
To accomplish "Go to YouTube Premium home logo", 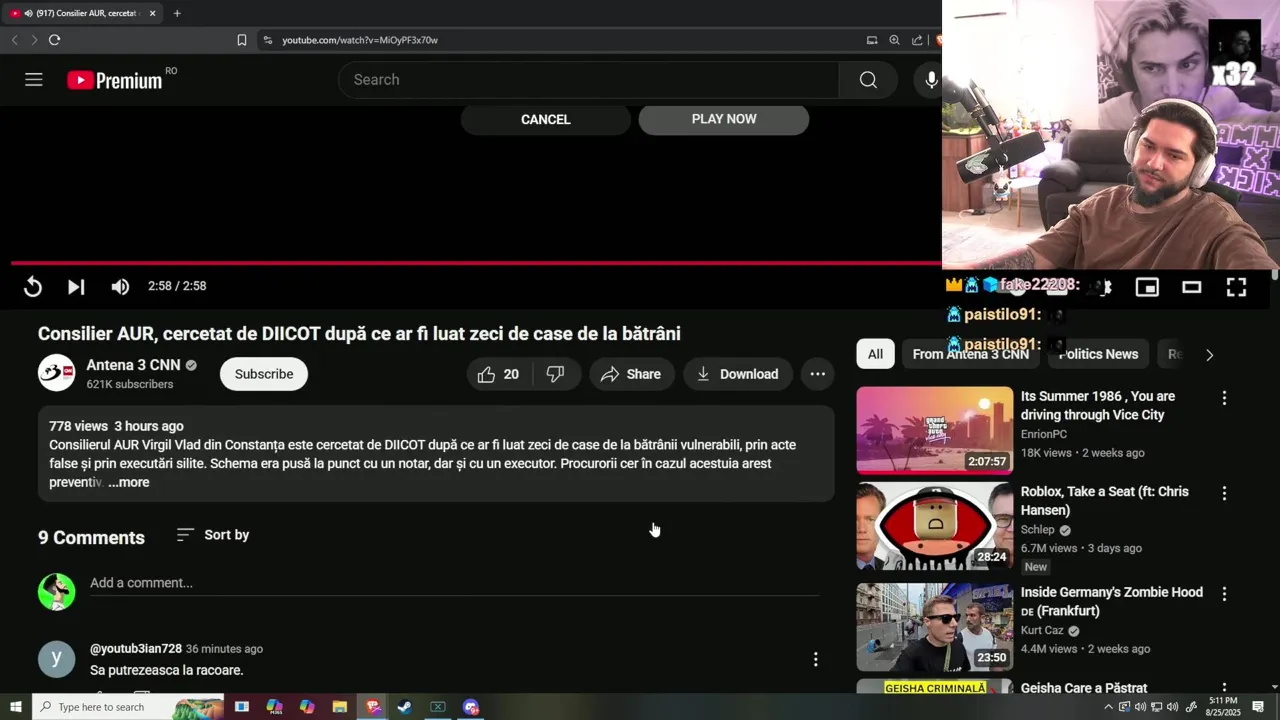I will coord(115,80).
